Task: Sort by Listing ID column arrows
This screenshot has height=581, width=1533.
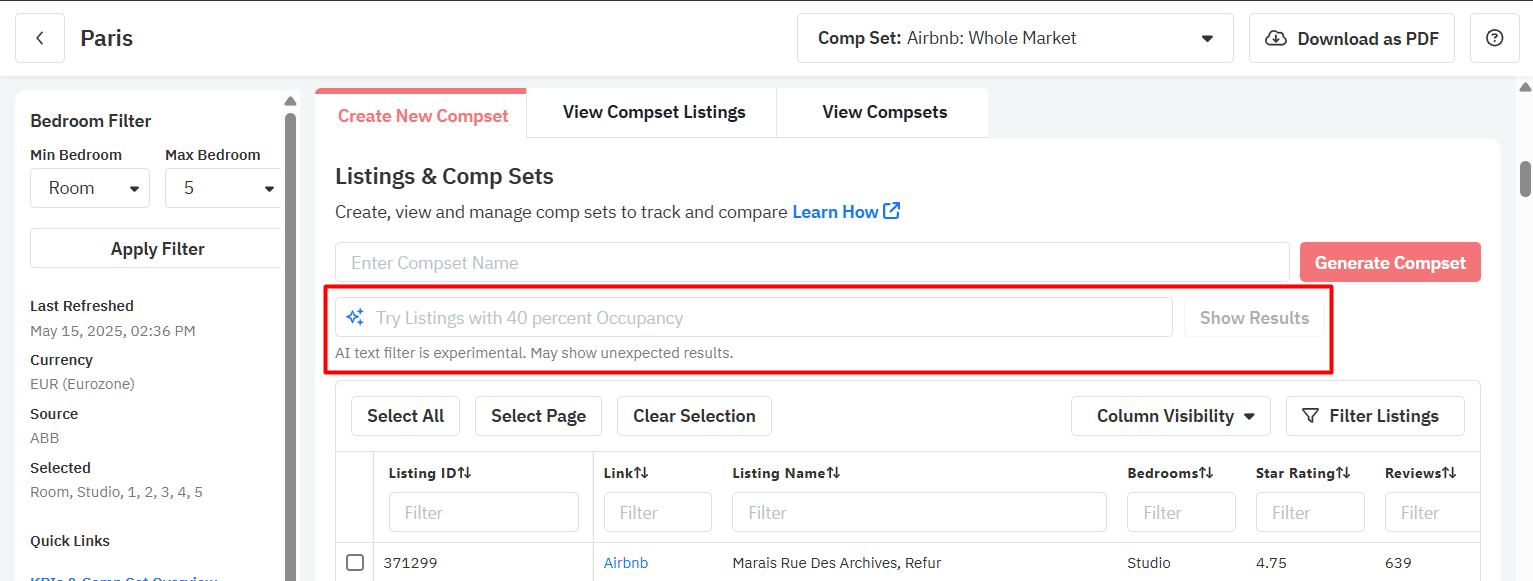Action: coord(465,473)
